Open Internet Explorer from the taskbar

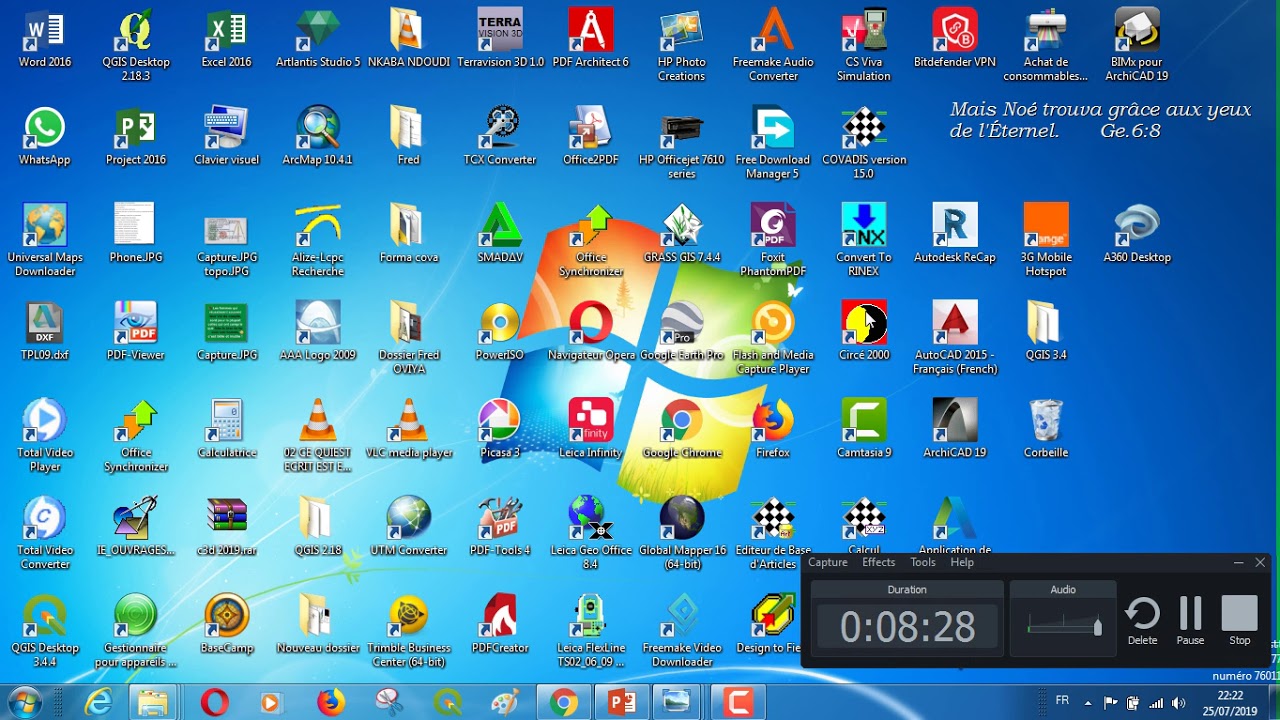pyautogui.click(x=98, y=703)
